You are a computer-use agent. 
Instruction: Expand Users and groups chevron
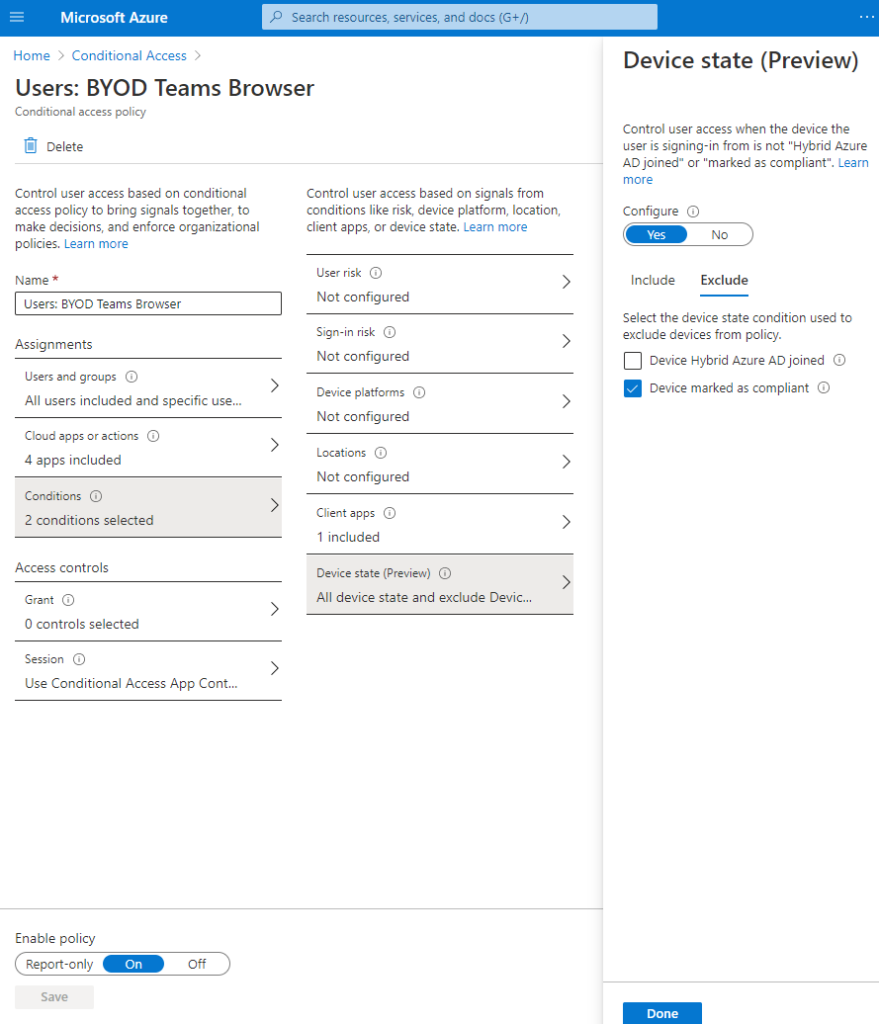[275, 386]
